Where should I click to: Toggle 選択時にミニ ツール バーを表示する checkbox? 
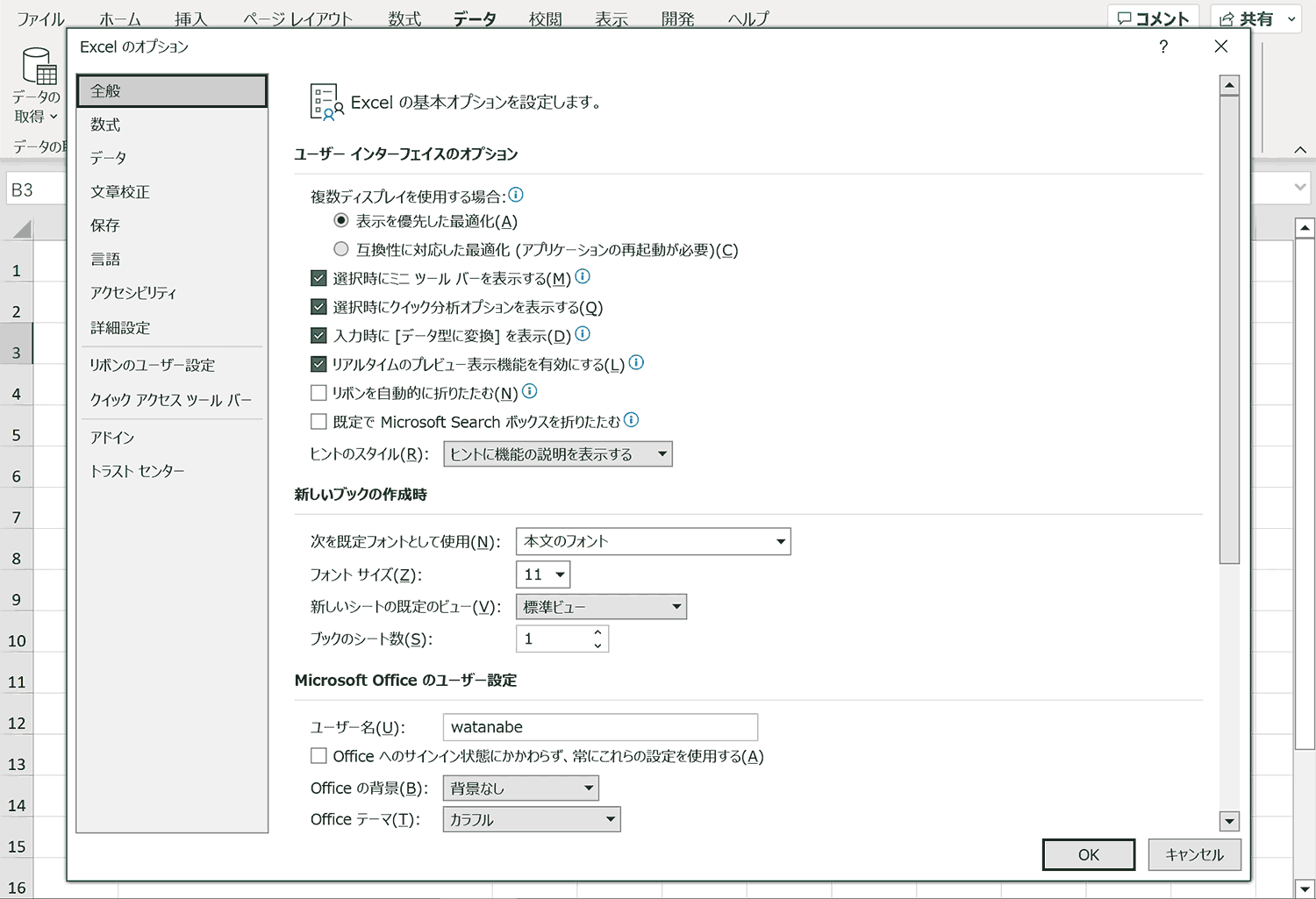click(318, 278)
